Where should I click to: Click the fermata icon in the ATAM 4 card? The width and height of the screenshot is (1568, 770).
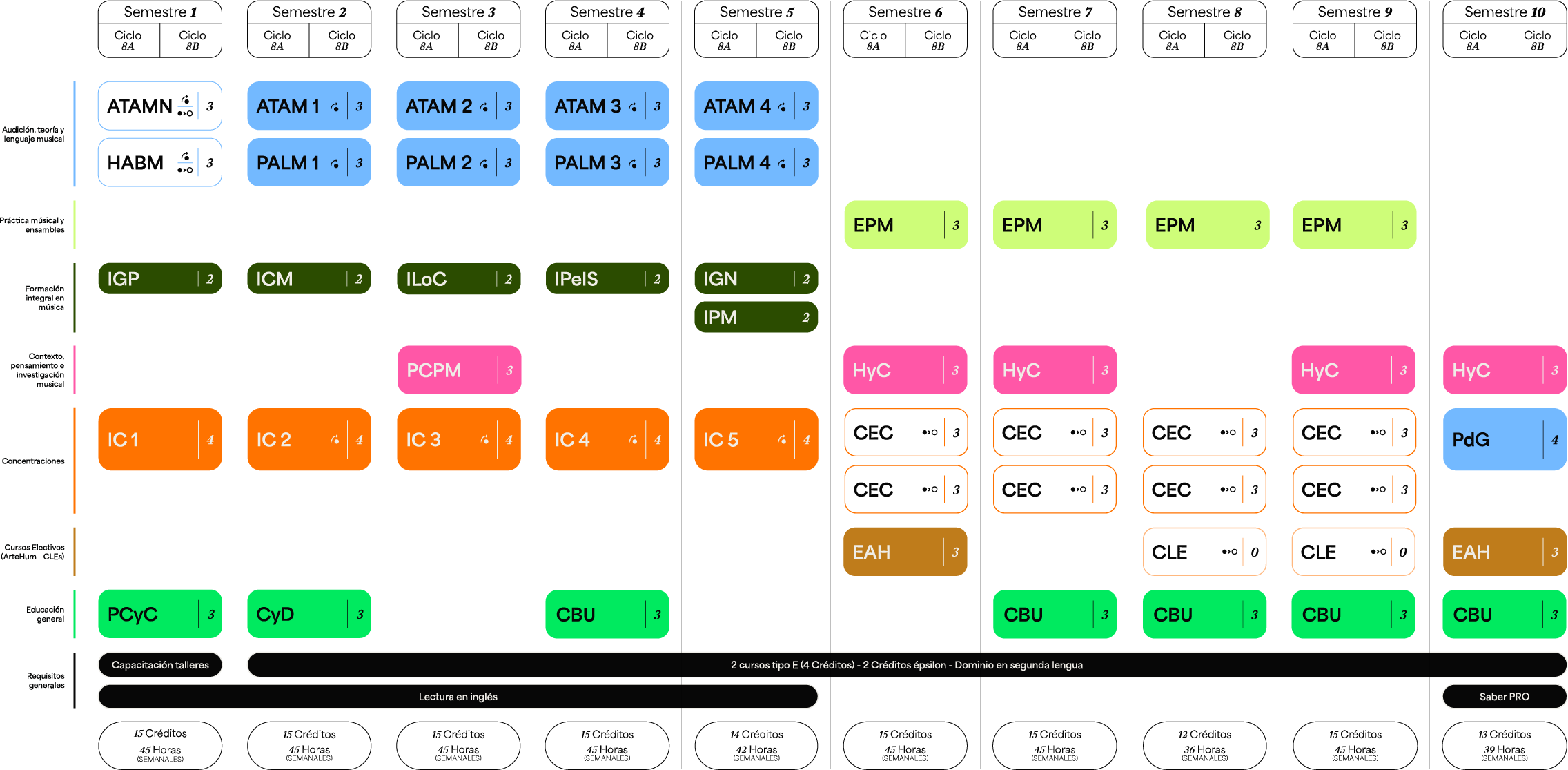coord(782,107)
